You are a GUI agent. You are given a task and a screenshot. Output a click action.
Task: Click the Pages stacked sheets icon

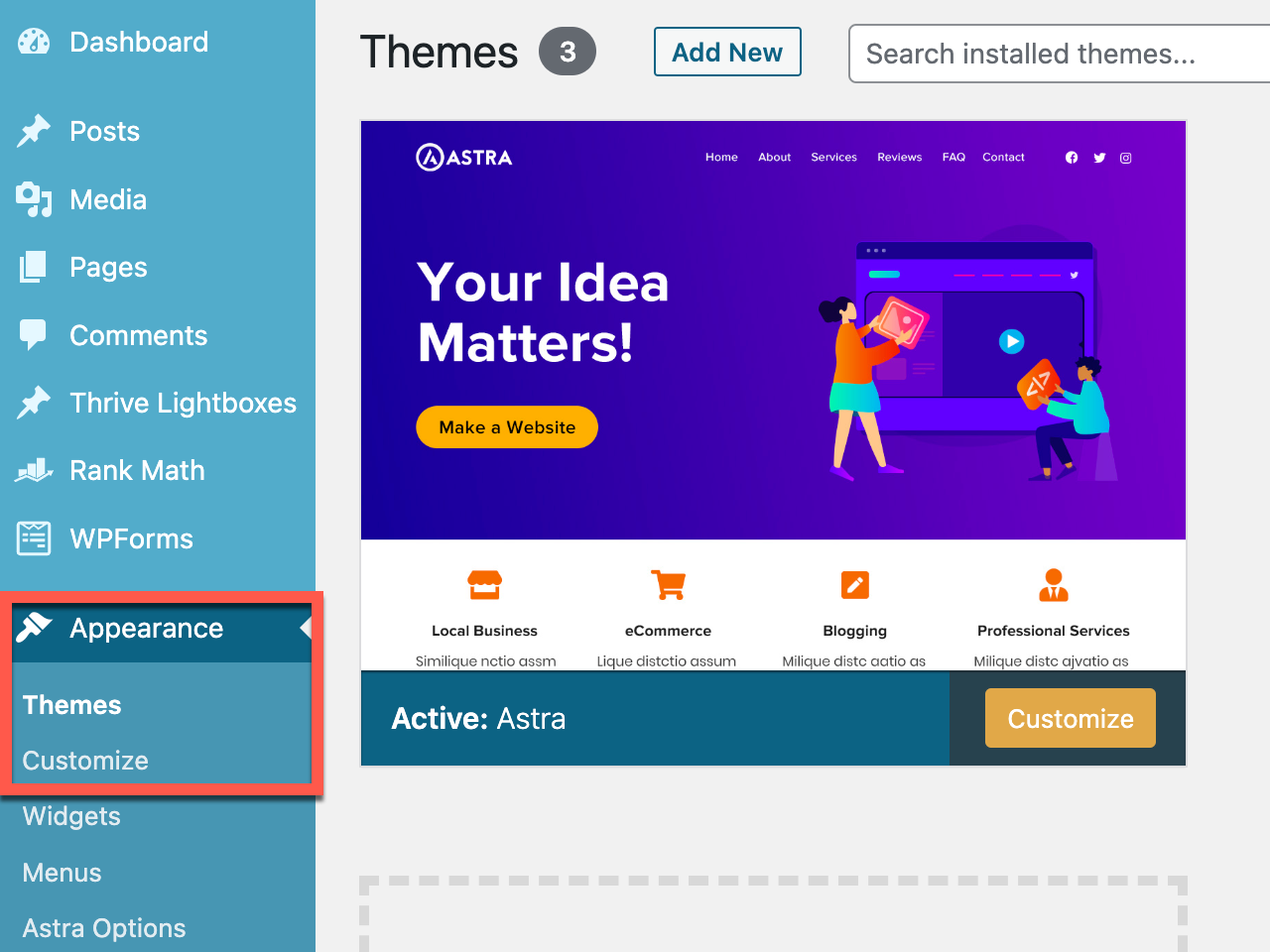point(34,267)
